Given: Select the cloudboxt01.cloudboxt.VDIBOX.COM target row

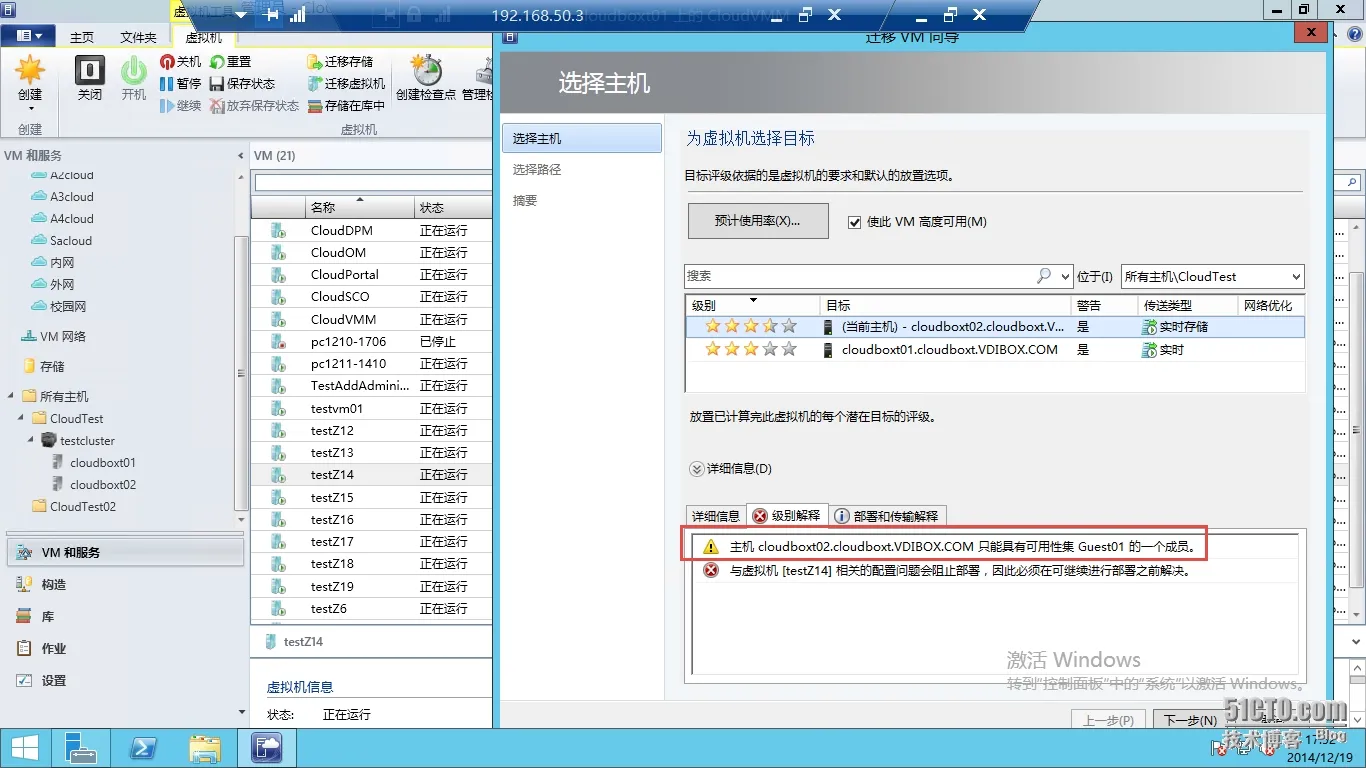Looking at the screenshot, I should [x=995, y=350].
